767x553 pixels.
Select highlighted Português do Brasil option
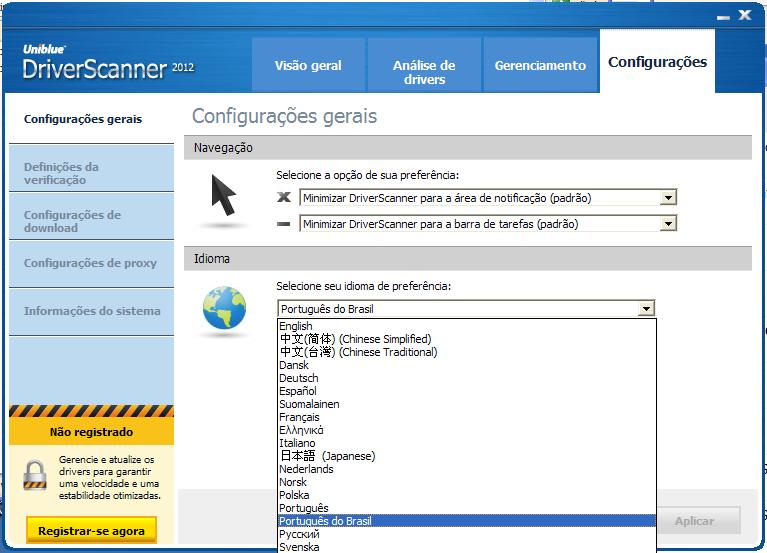(x=467, y=521)
